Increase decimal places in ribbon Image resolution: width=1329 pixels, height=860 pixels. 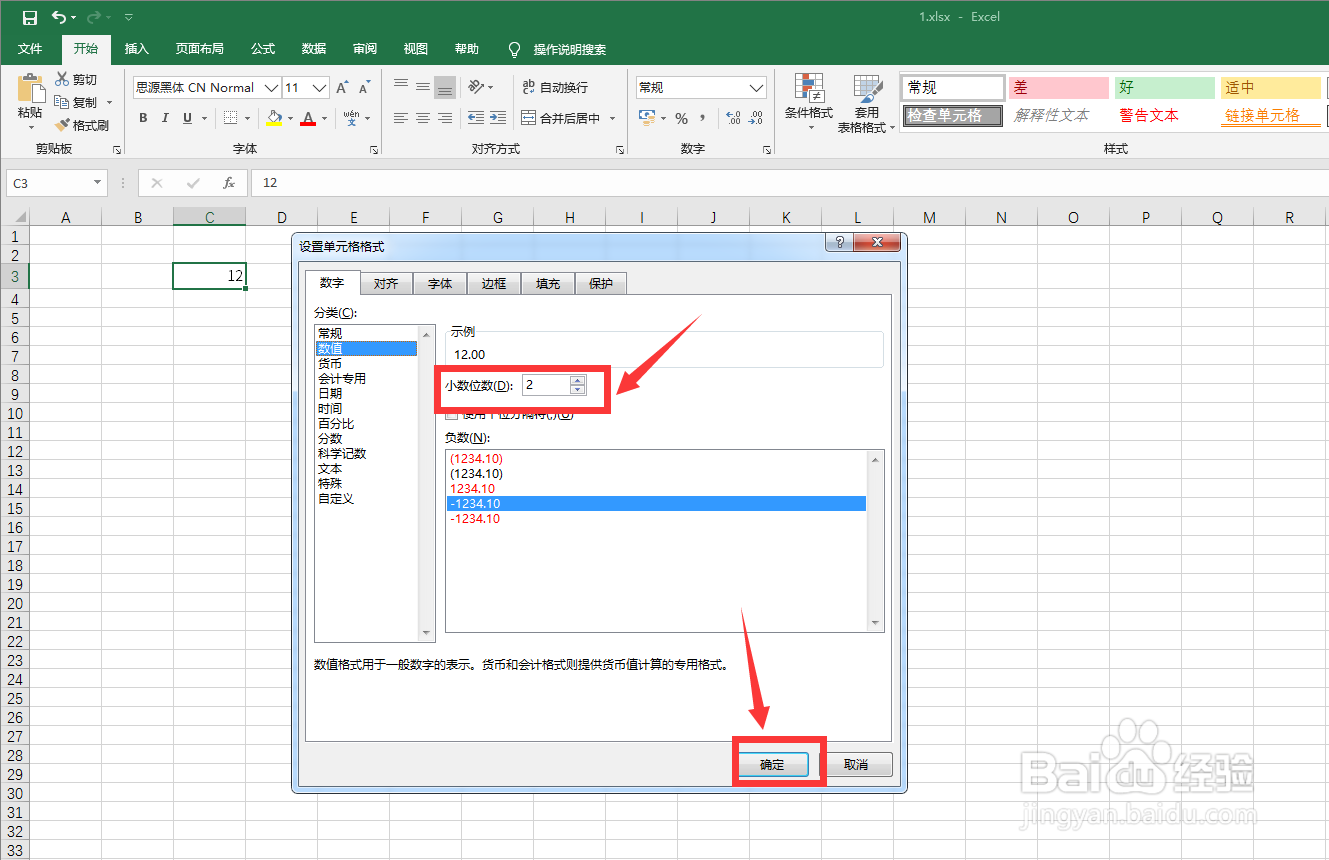tap(733, 118)
